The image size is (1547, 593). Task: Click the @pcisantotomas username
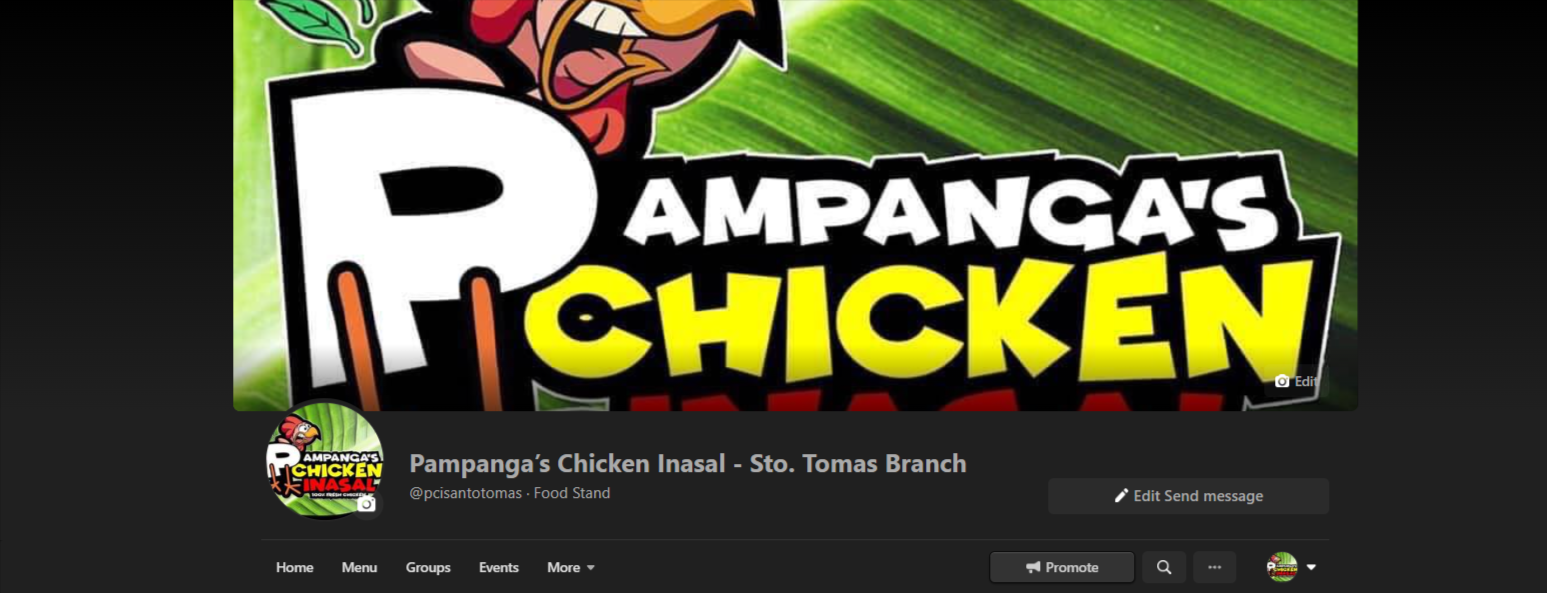coord(466,493)
